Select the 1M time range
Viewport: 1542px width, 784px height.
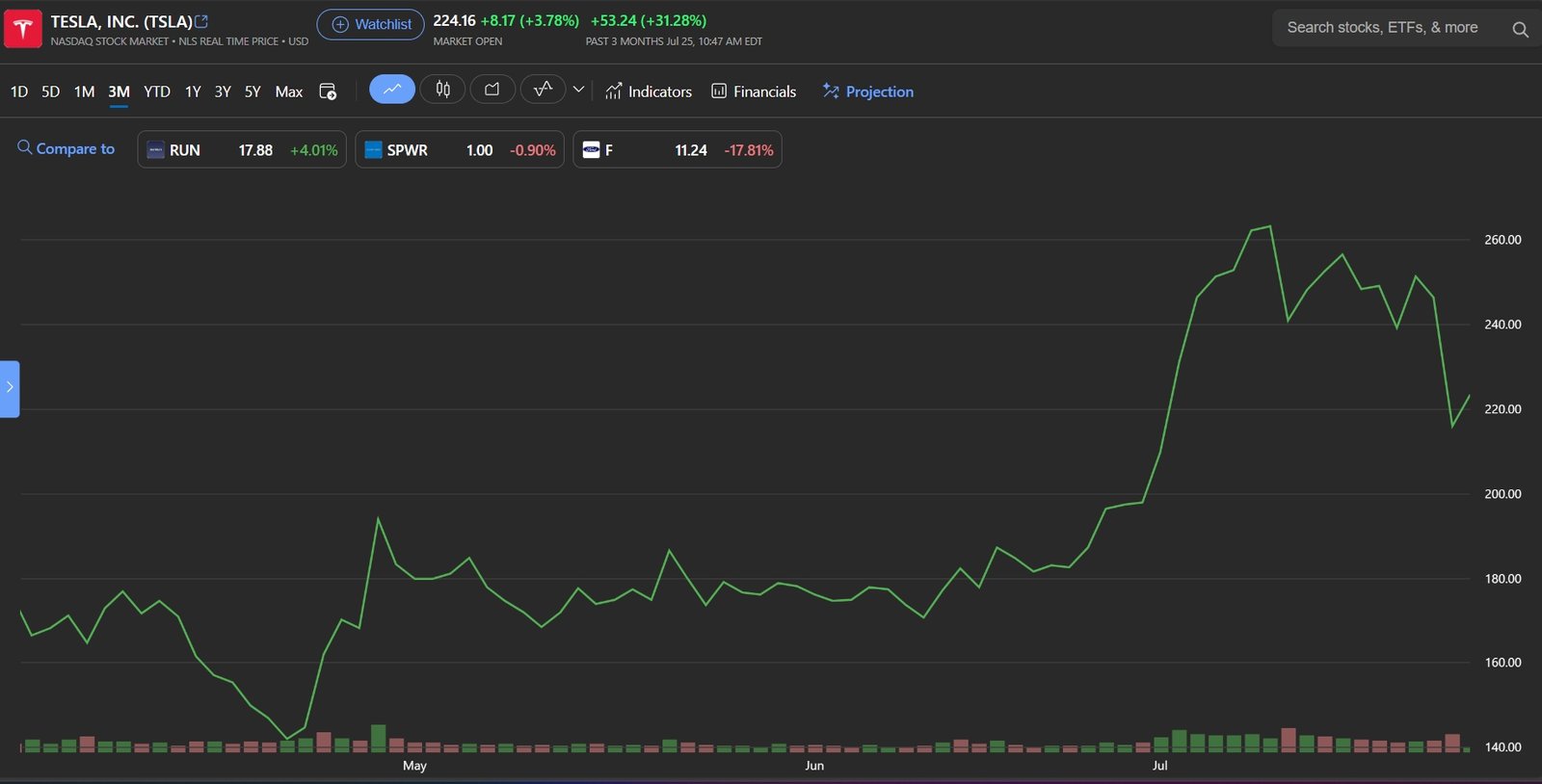85,91
